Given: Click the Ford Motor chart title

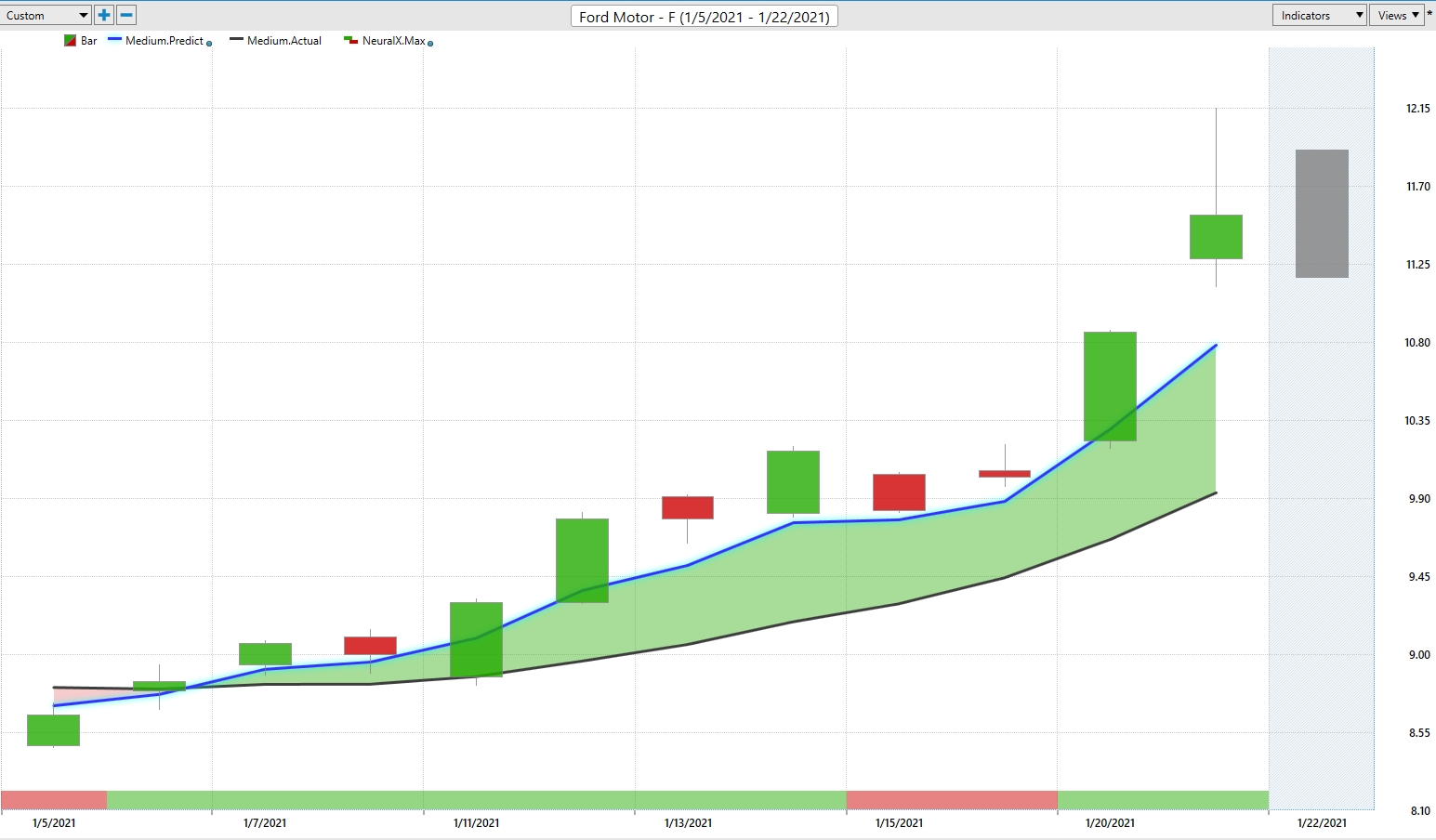Looking at the screenshot, I should coord(705,17).
